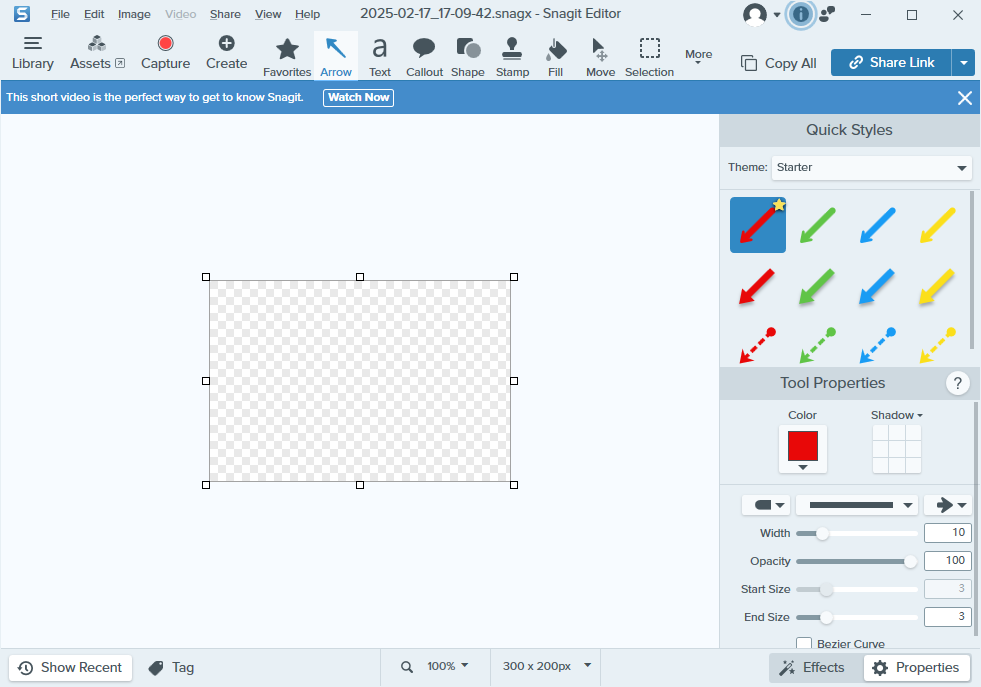Open the Edit menu
The image size is (981, 687).
pyautogui.click(x=94, y=14)
